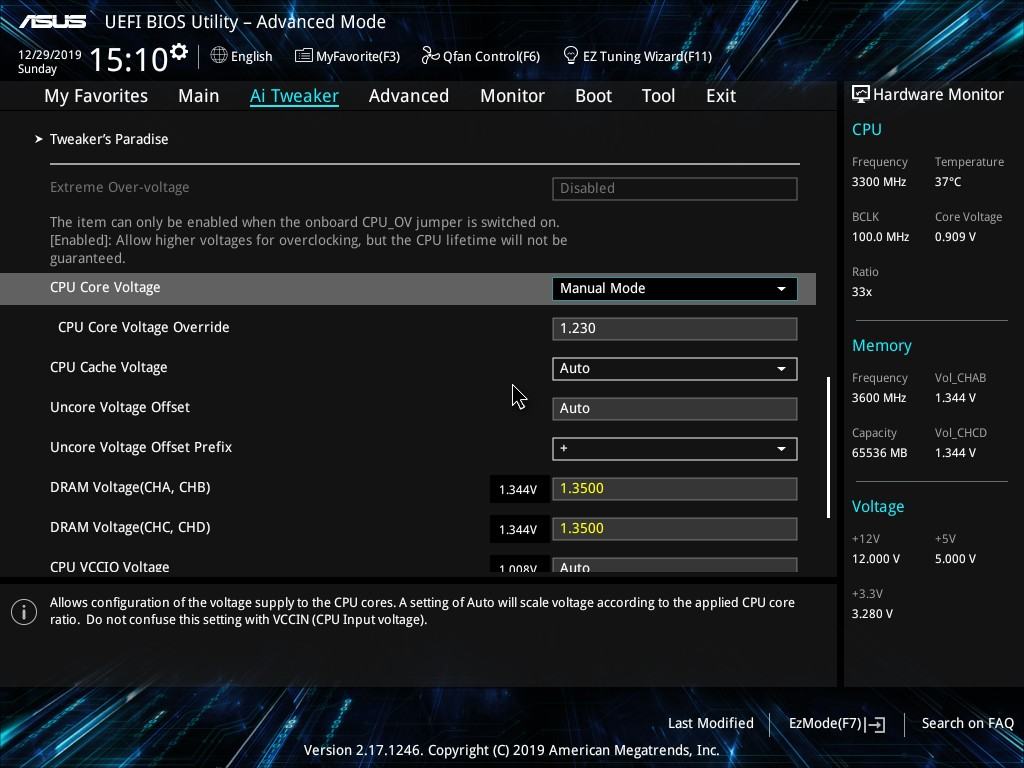Click memory capacity 65536 MB

[880, 453]
